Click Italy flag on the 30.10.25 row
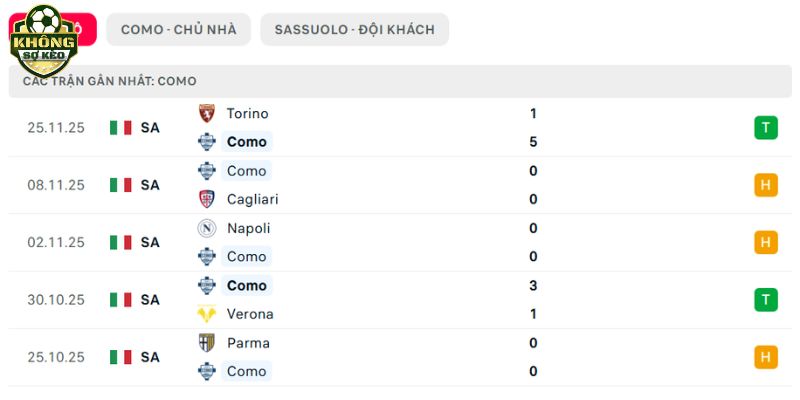800x400 pixels. pyautogui.click(x=121, y=299)
